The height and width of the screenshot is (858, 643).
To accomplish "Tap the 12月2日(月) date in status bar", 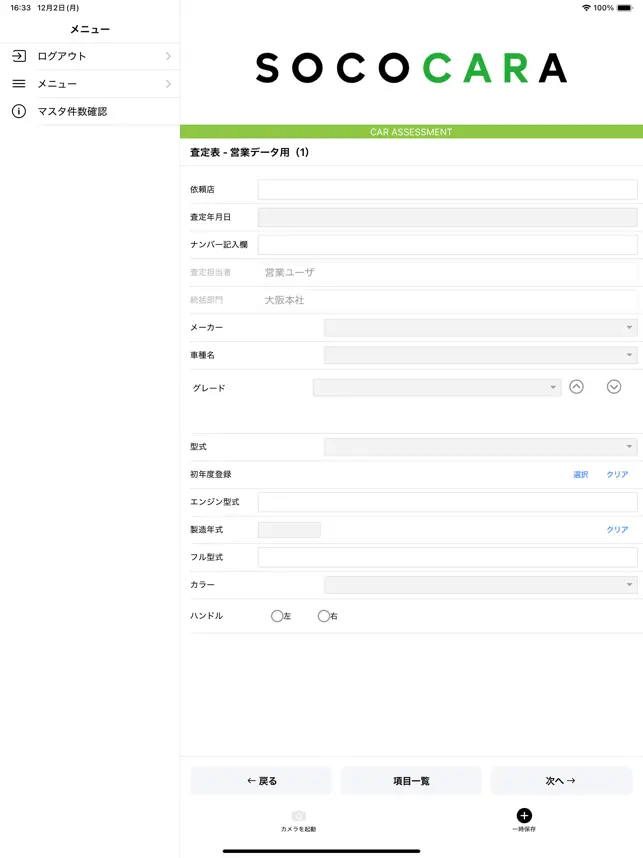I will [58, 8].
